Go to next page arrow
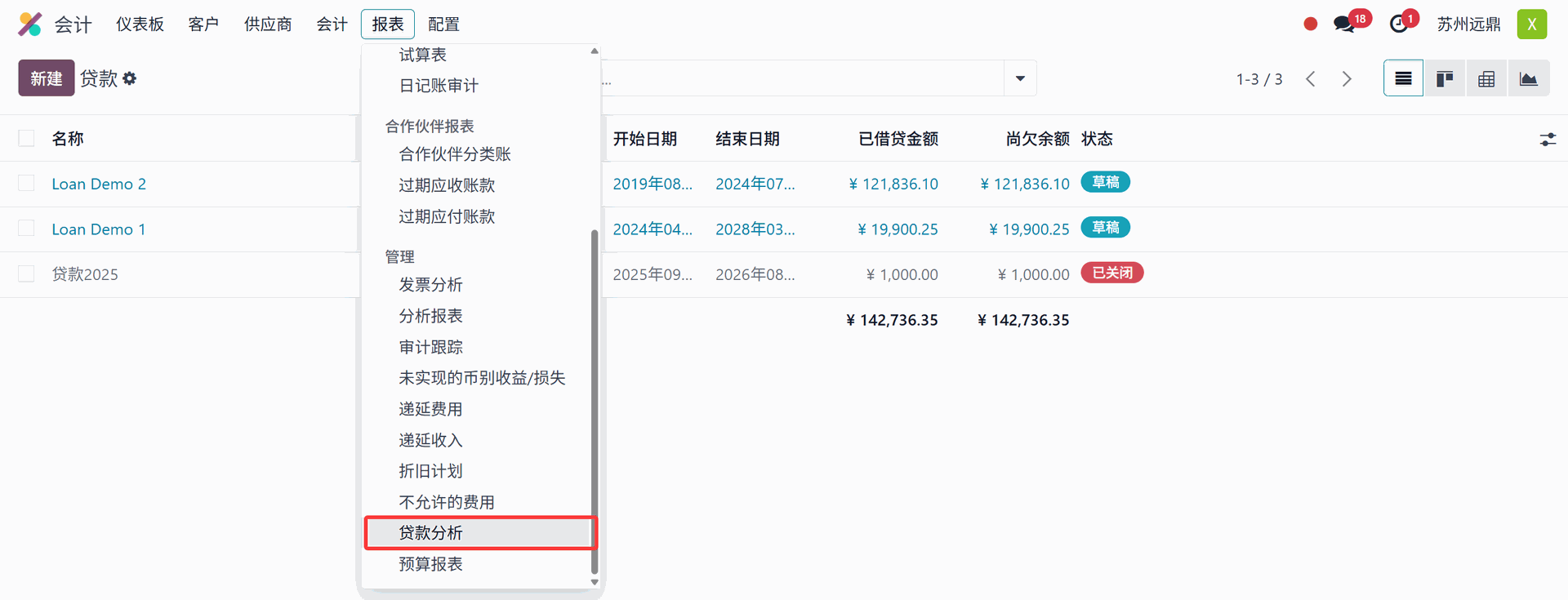 click(1347, 78)
